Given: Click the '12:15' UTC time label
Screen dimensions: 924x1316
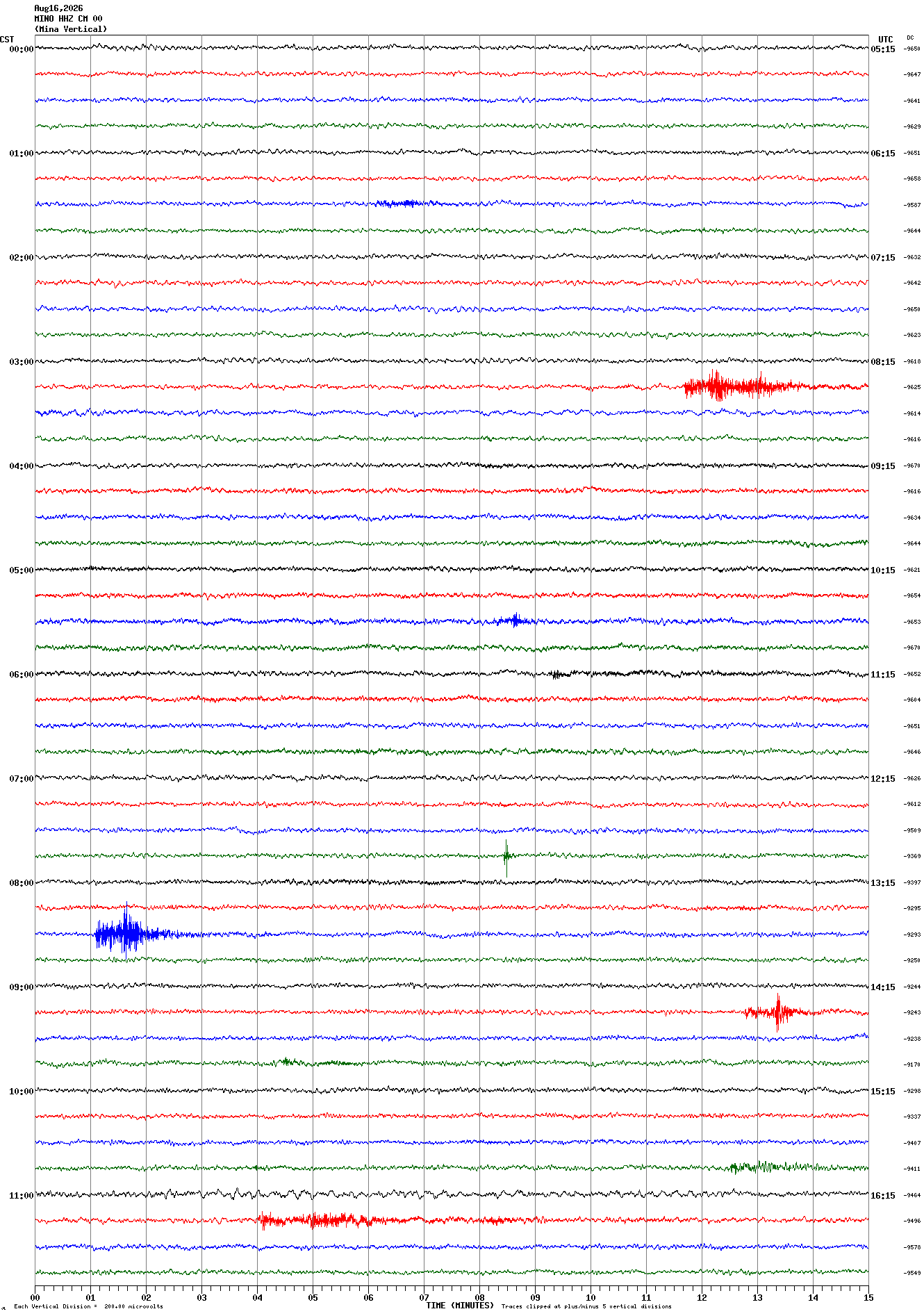Looking at the screenshot, I should [883, 779].
